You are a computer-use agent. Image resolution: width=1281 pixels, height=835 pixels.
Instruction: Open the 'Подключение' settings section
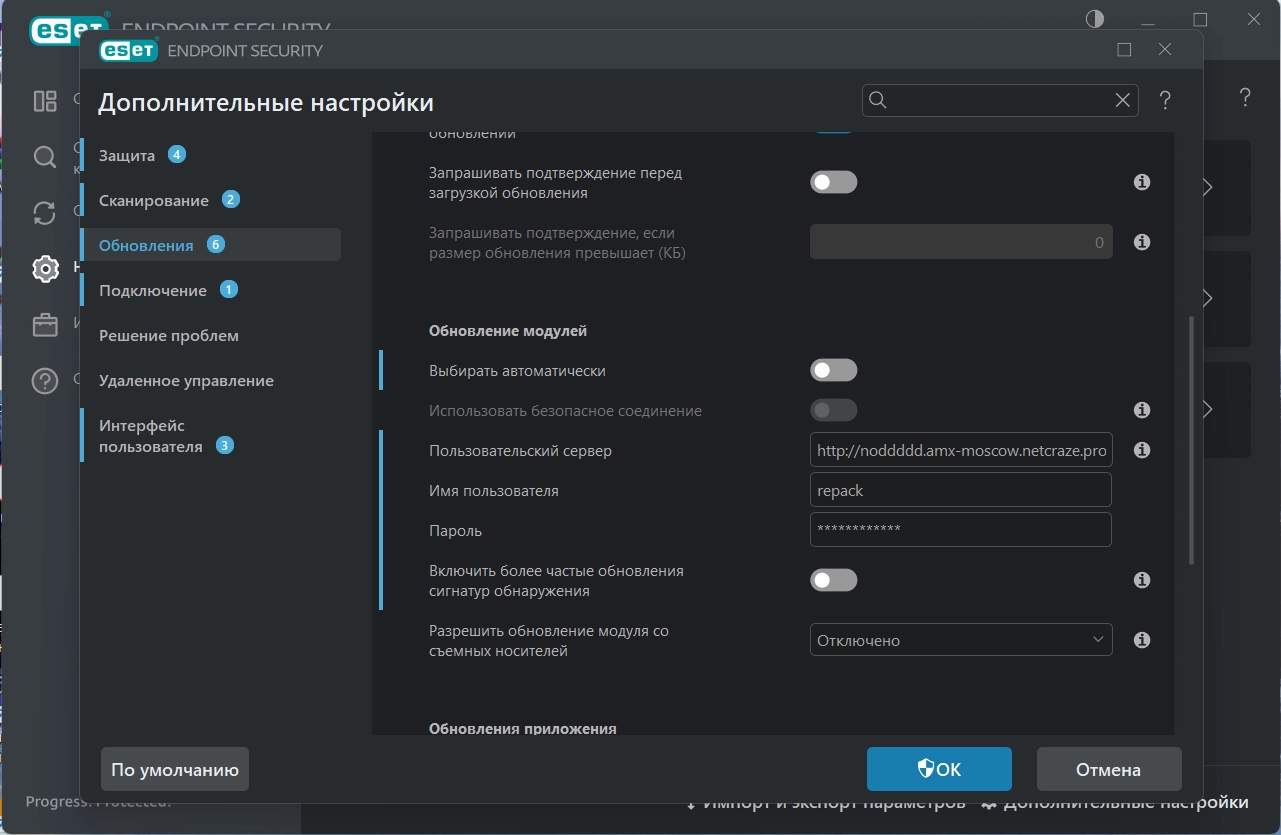(x=153, y=291)
